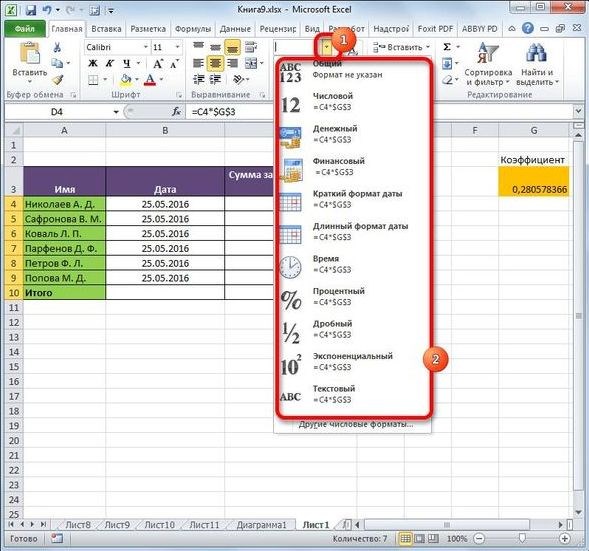Click the Copy icon in clipboard group
The width and height of the screenshot is (589, 551).
(x=57, y=63)
